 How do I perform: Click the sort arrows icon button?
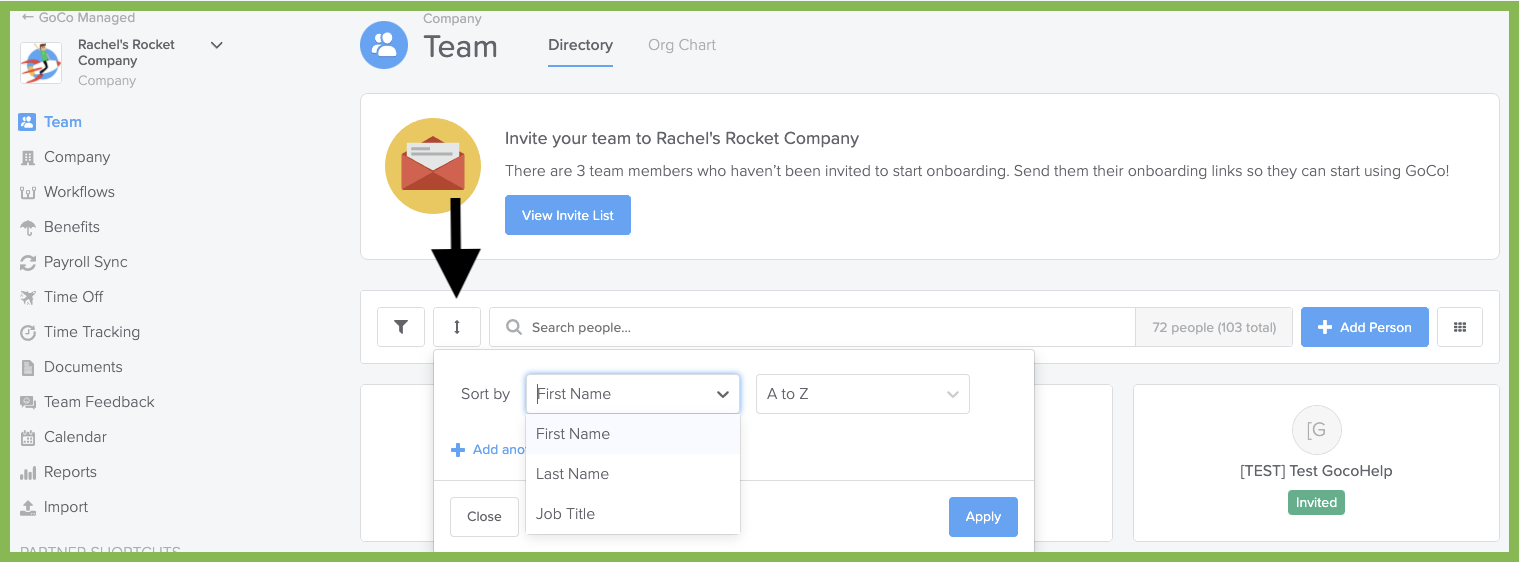457,327
